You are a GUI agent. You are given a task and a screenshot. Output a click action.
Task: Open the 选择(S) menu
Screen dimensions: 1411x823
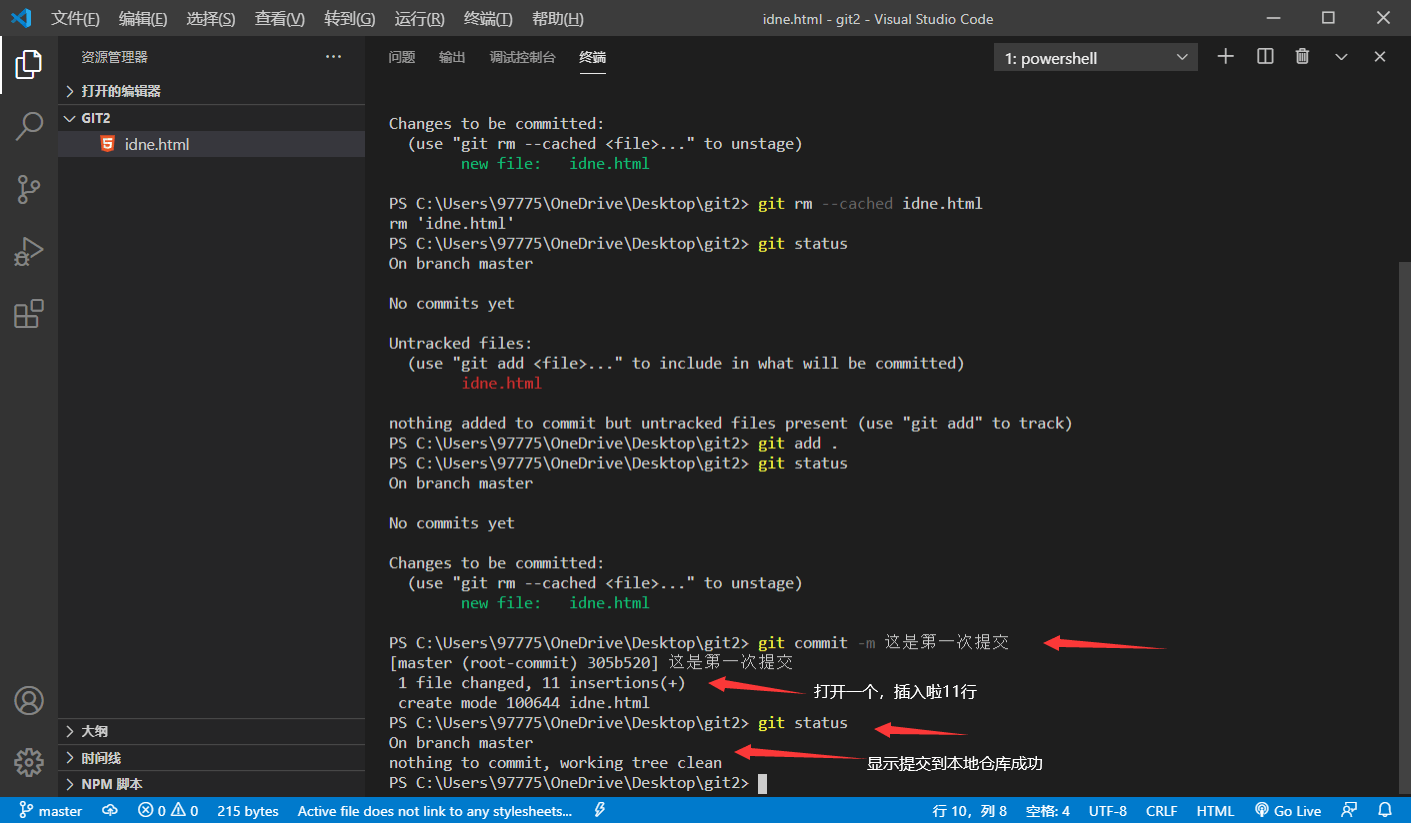click(x=211, y=19)
